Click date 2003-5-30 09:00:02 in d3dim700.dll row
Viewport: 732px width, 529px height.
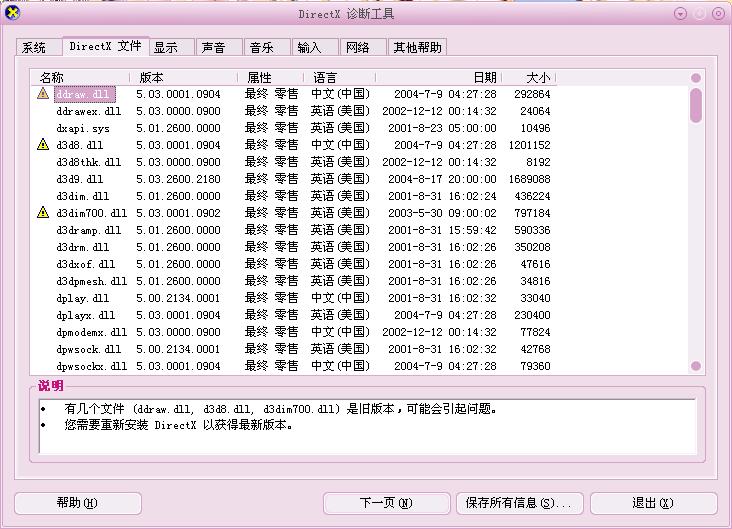pyautogui.click(x=442, y=213)
